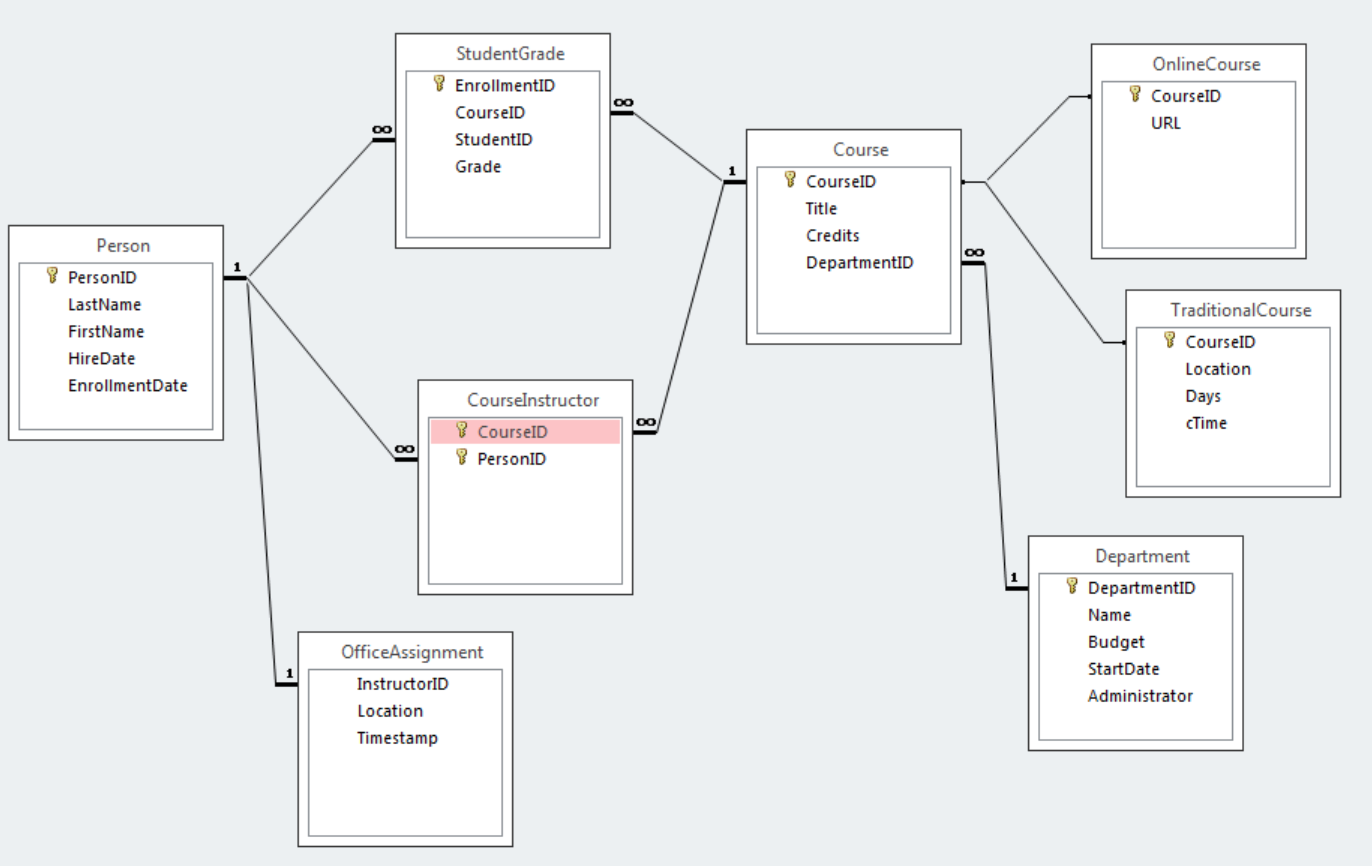Click the Budget field in Department
Image resolution: width=1372 pixels, height=866 pixels.
point(1117,641)
